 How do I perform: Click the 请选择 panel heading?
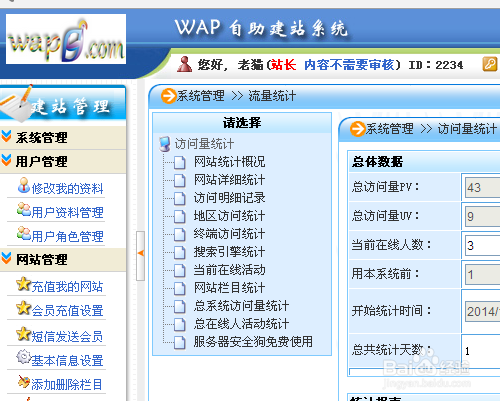tap(242, 123)
